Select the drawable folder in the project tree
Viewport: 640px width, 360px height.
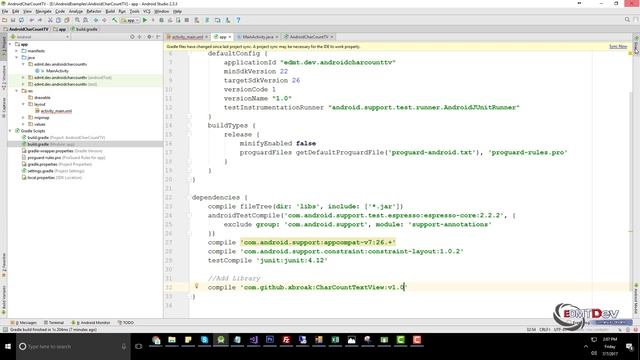42,98
